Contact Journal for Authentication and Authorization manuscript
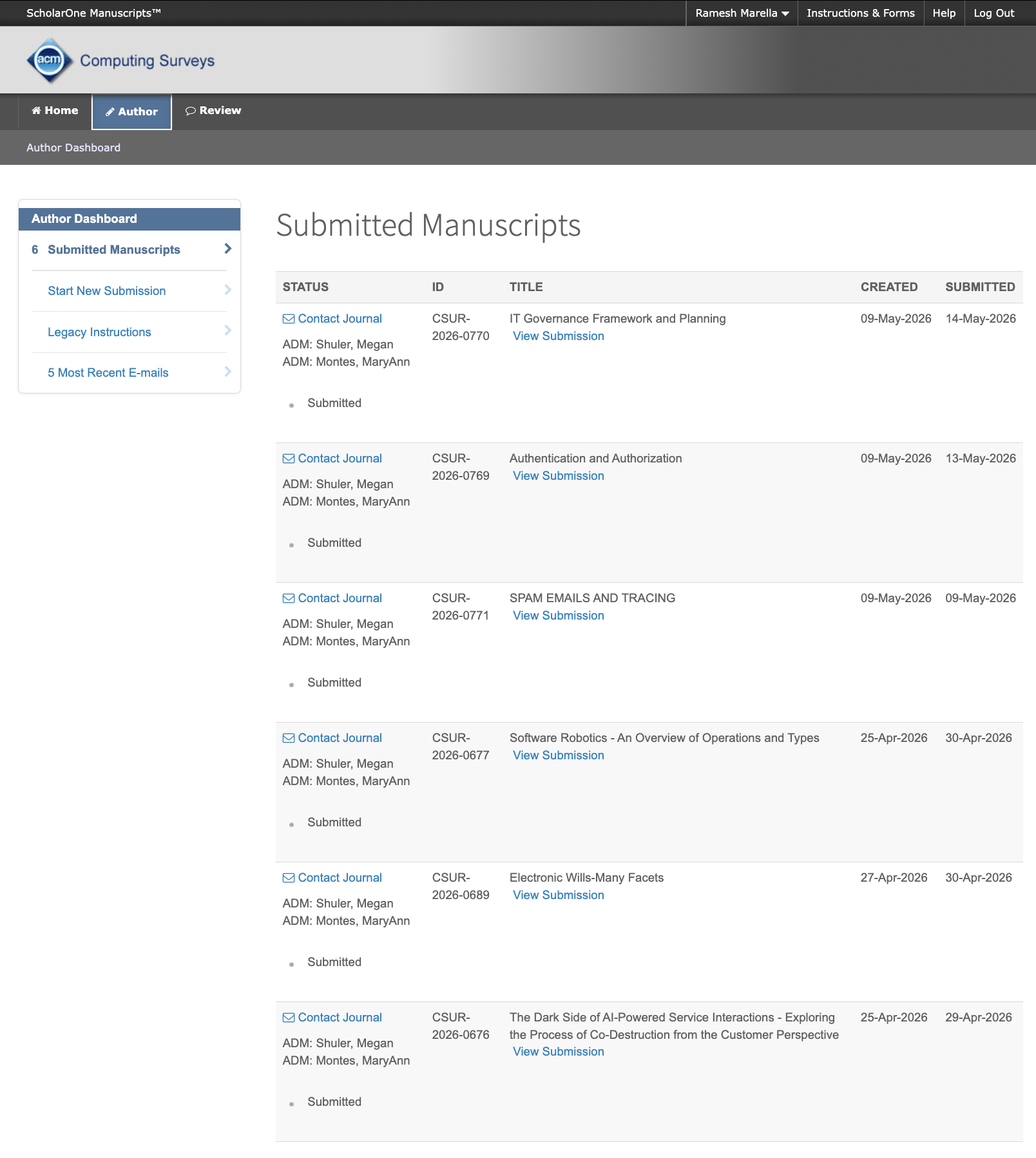The width and height of the screenshot is (1036, 1158). point(340,459)
